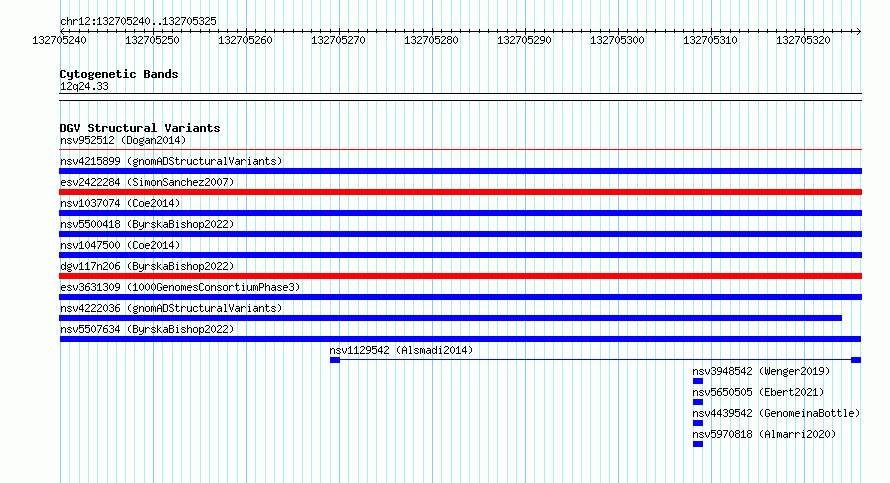Click ruler position 132705320
Image resolution: width=890 pixels, height=483 pixels.
(804, 40)
